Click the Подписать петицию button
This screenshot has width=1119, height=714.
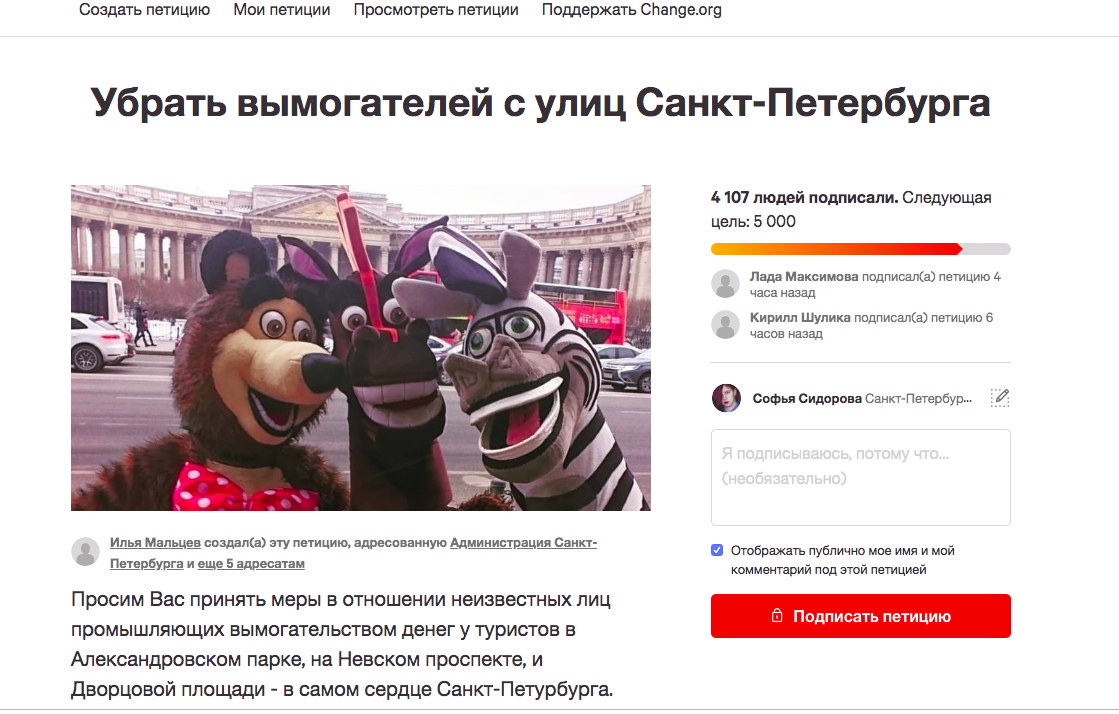861,615
